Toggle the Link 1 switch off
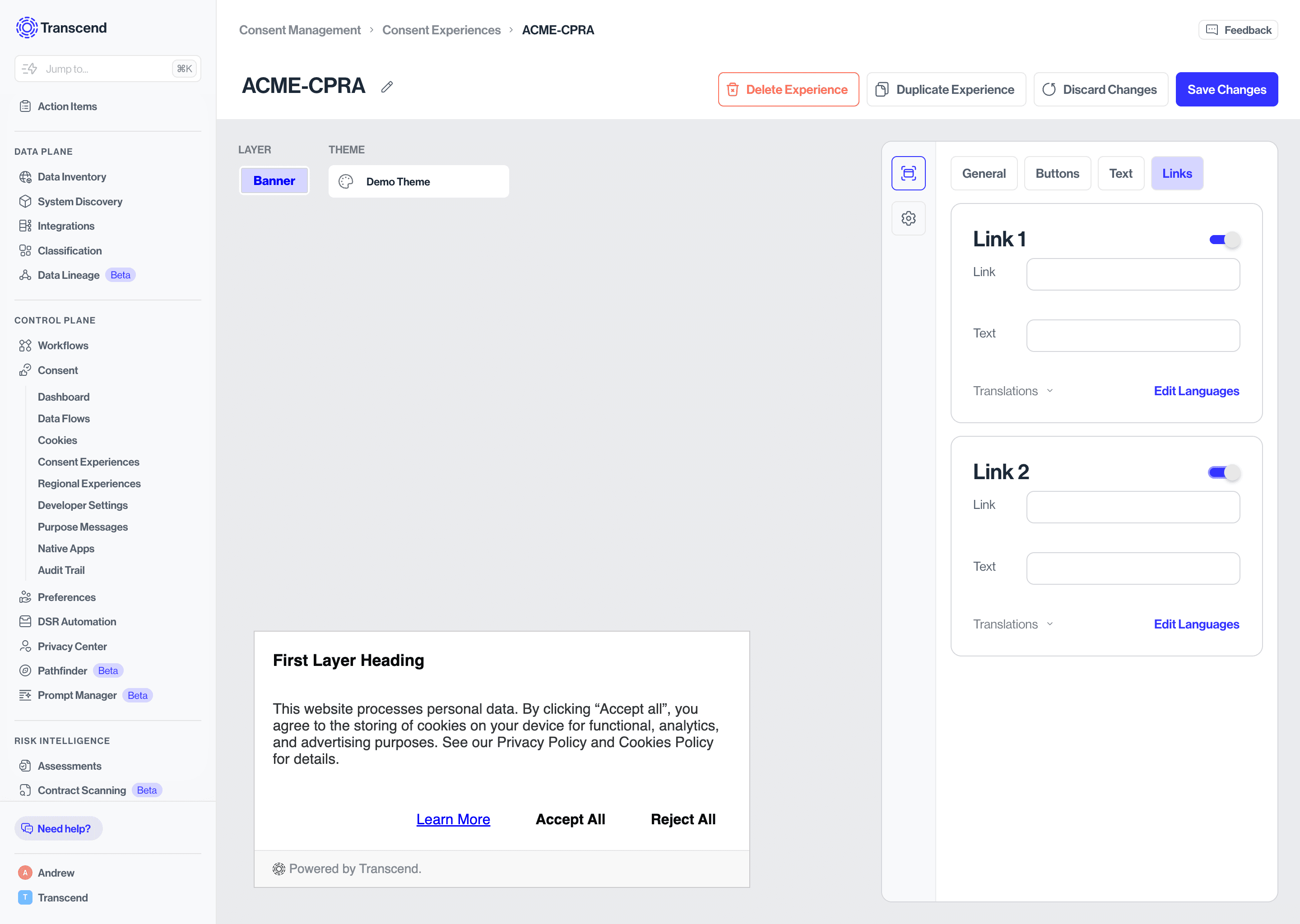The width and height of the screenshot is (1300, 924). [x=1225, y=240]
